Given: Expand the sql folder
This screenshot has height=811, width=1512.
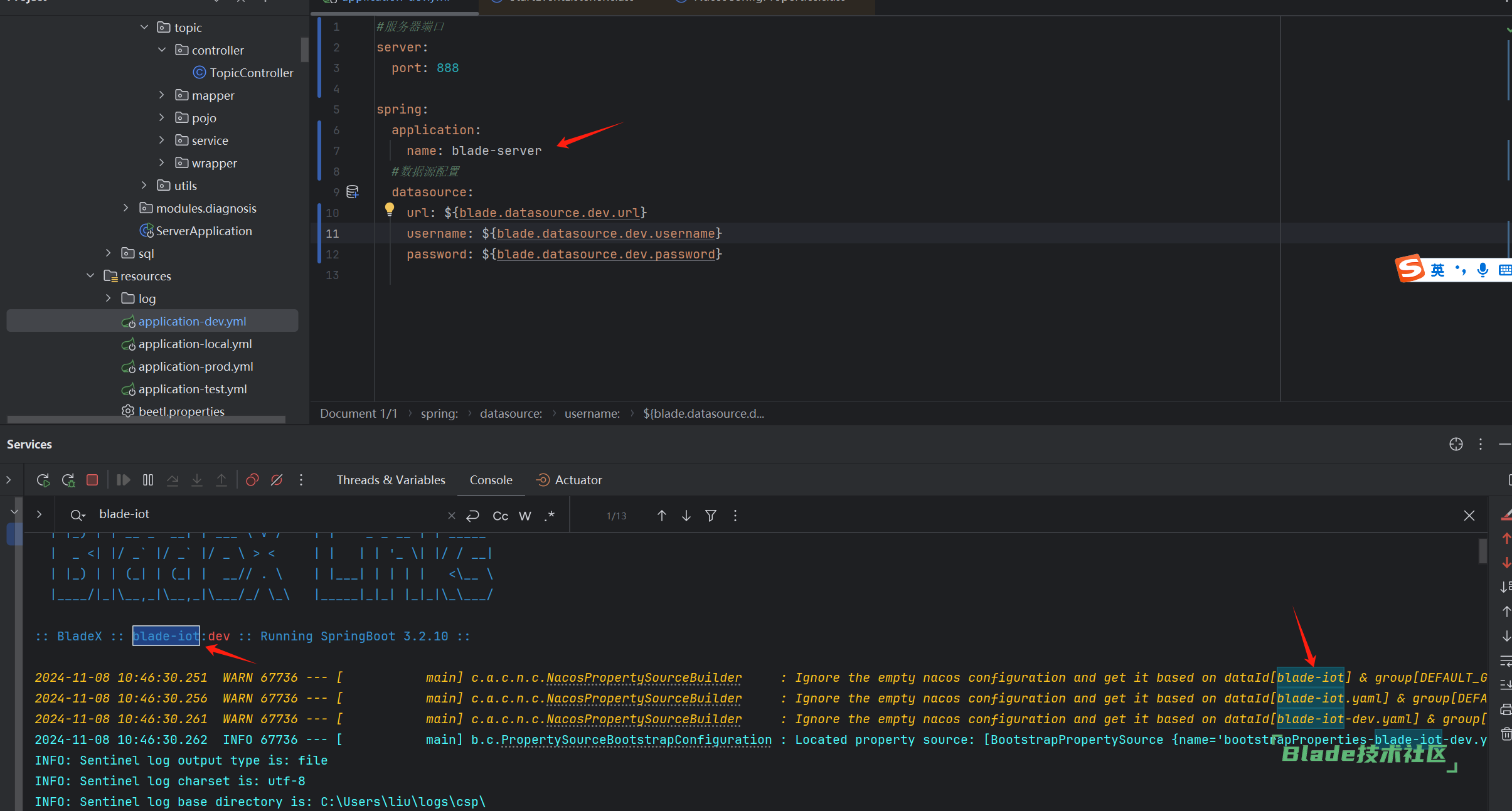Looking at the screenshot, I should [x=109, y=253].
